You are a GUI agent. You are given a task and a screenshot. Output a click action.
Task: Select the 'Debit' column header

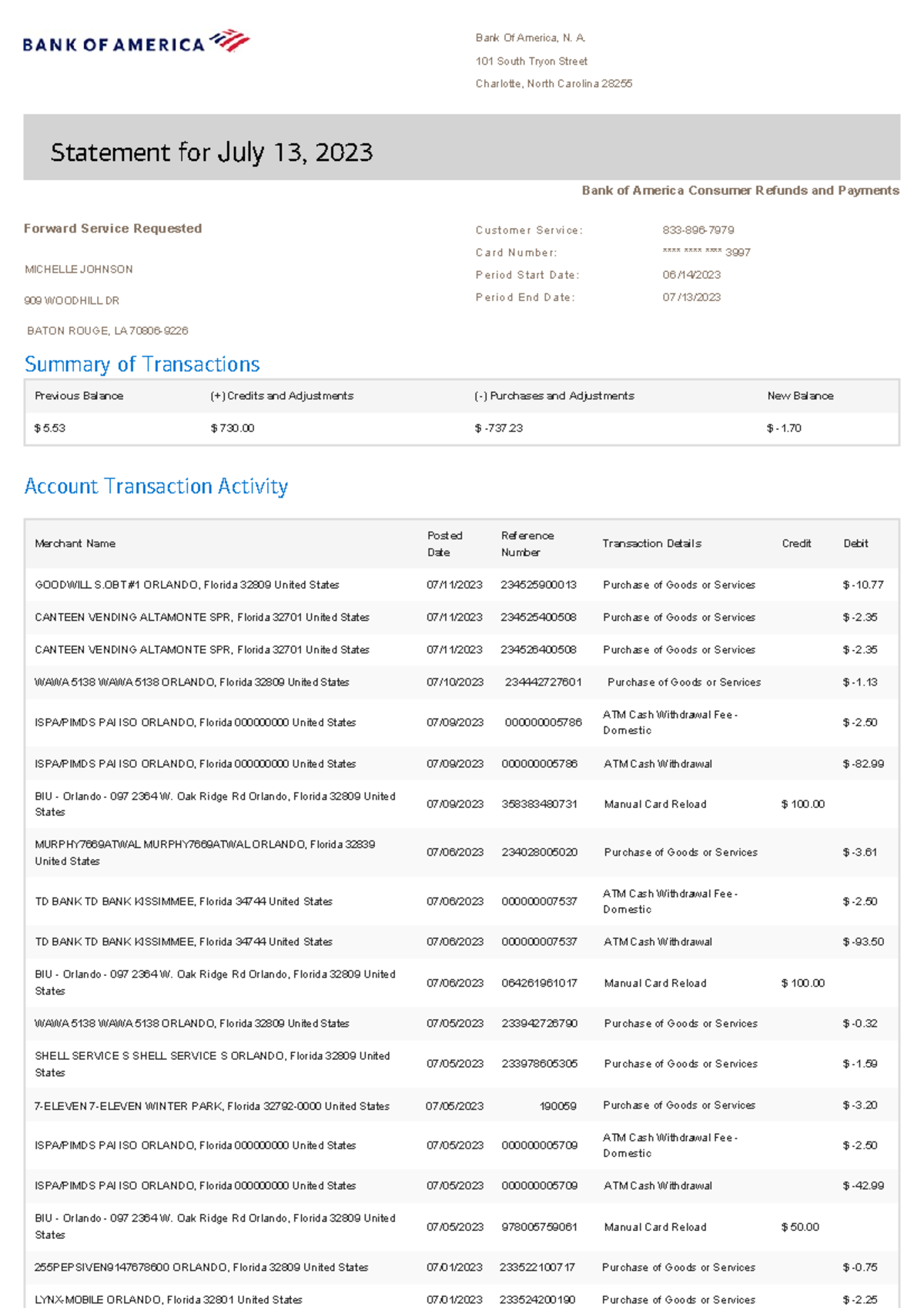tap(855, 544)
